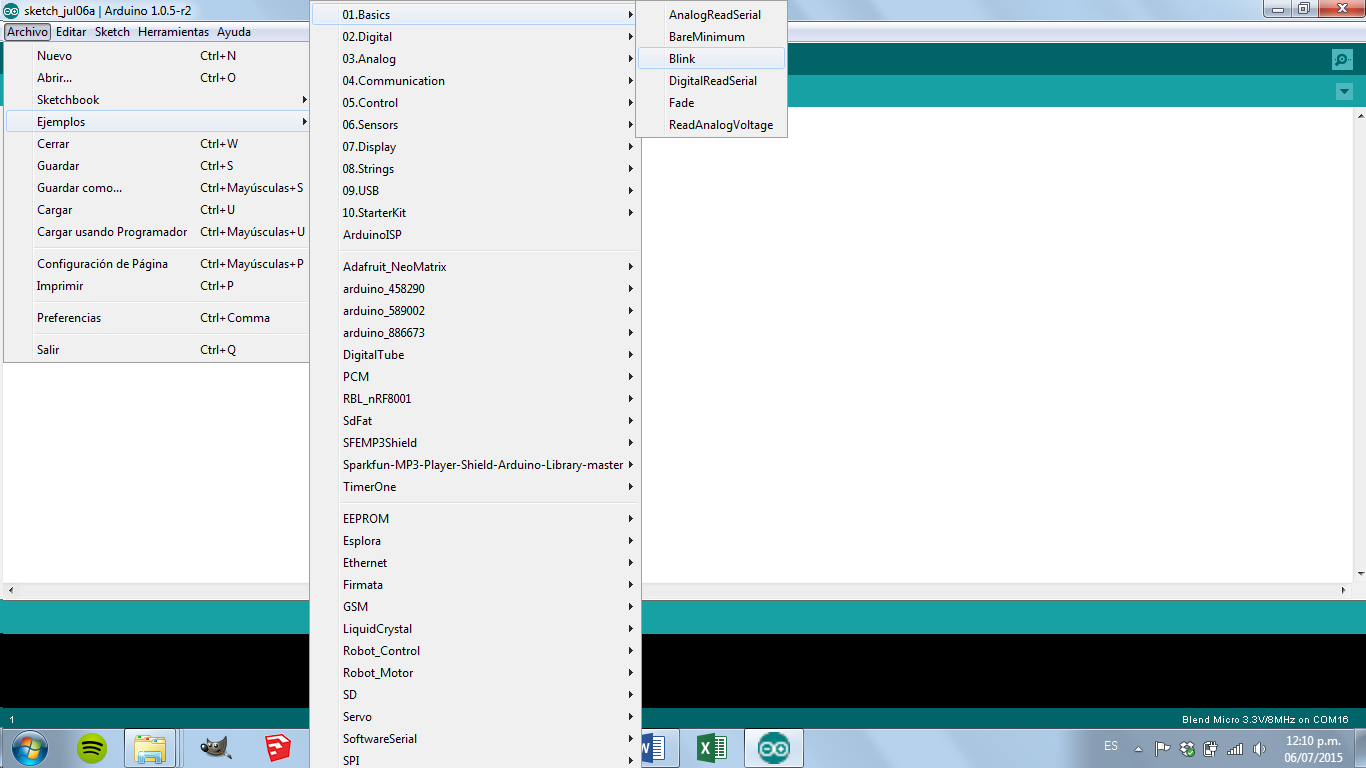1366x768 pixels.
Task: Click the horizontal scrollbar right arrow
Action: [1343, 591]
